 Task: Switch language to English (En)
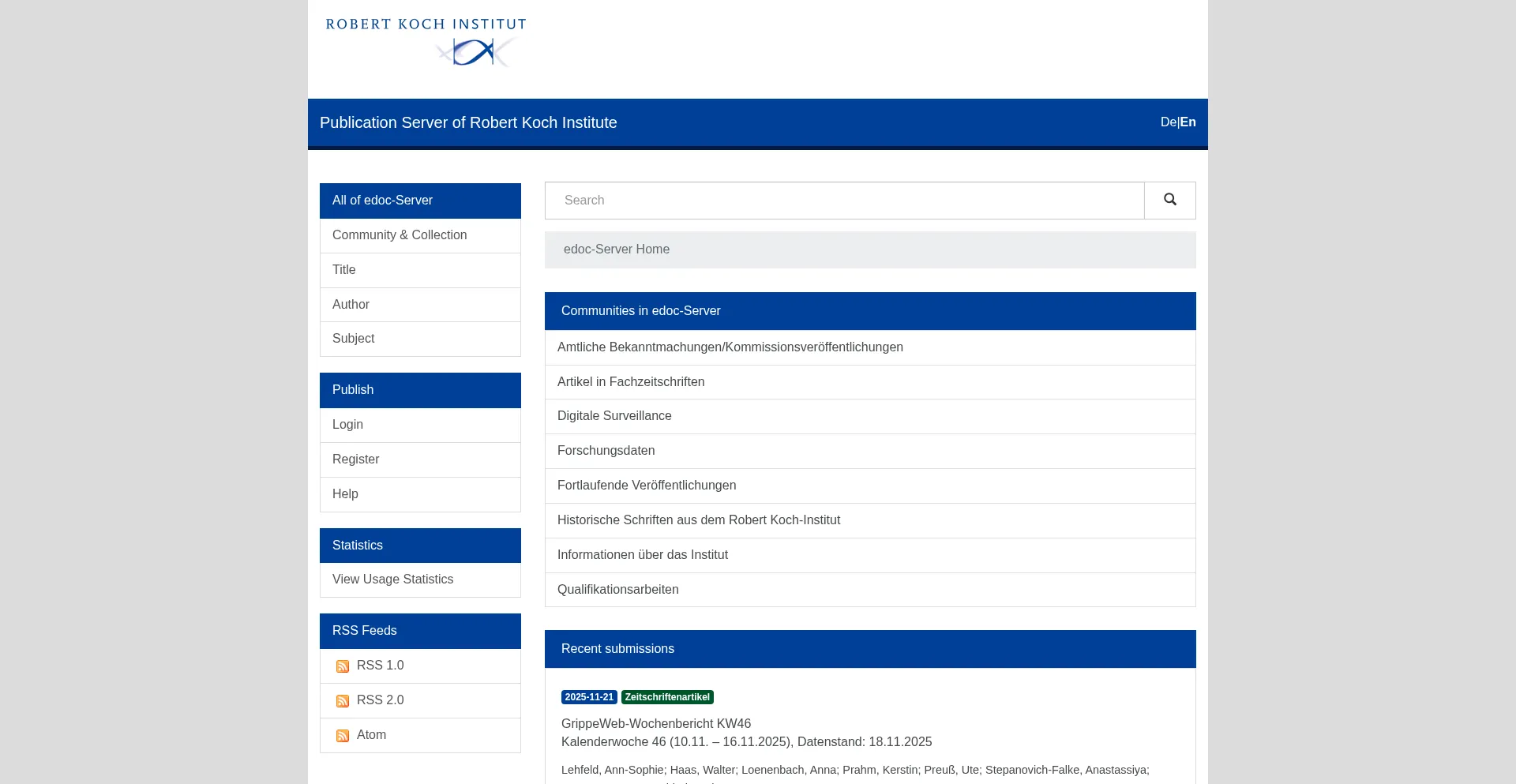(1188, 122)
